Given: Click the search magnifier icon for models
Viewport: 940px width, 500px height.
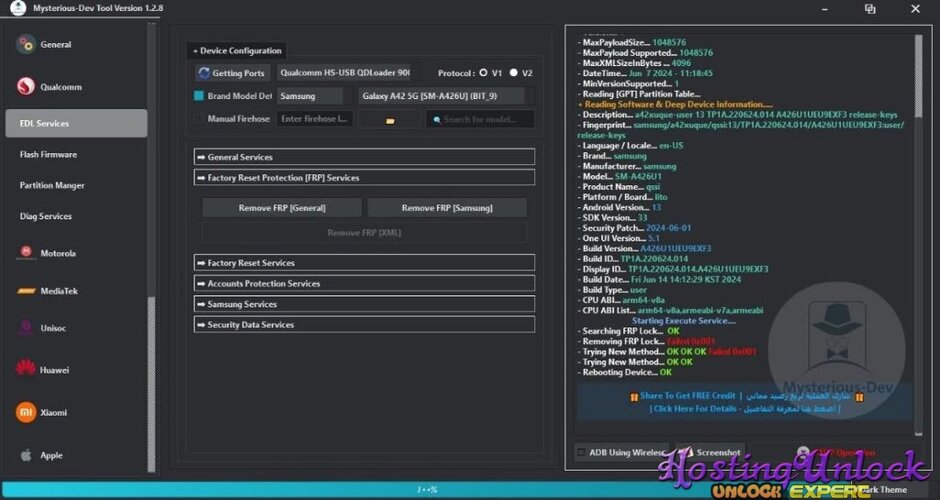Looking at the screenshot, I should coord(437,120).
